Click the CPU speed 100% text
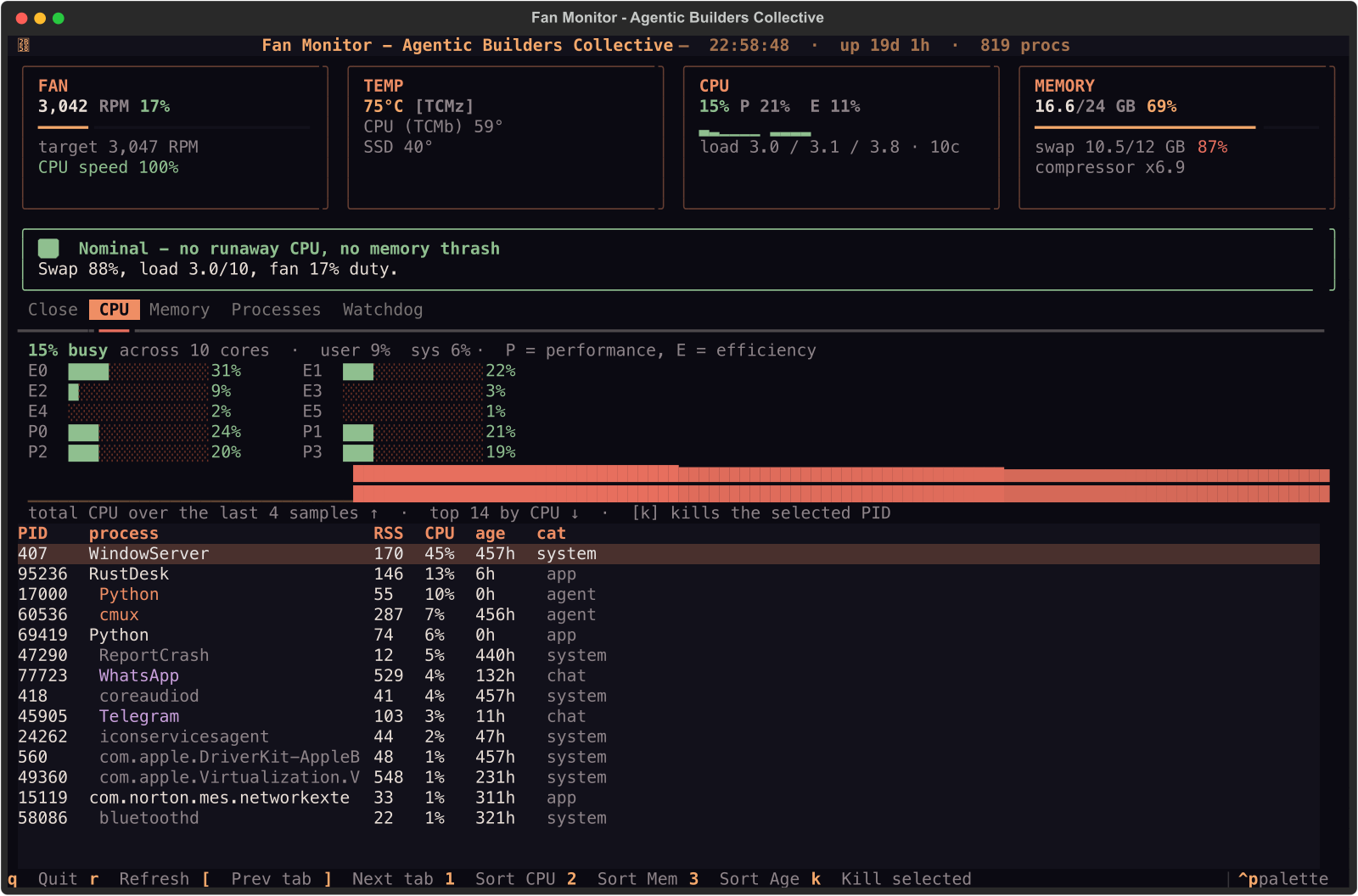 pyautogui.click(x=108, y=167)
